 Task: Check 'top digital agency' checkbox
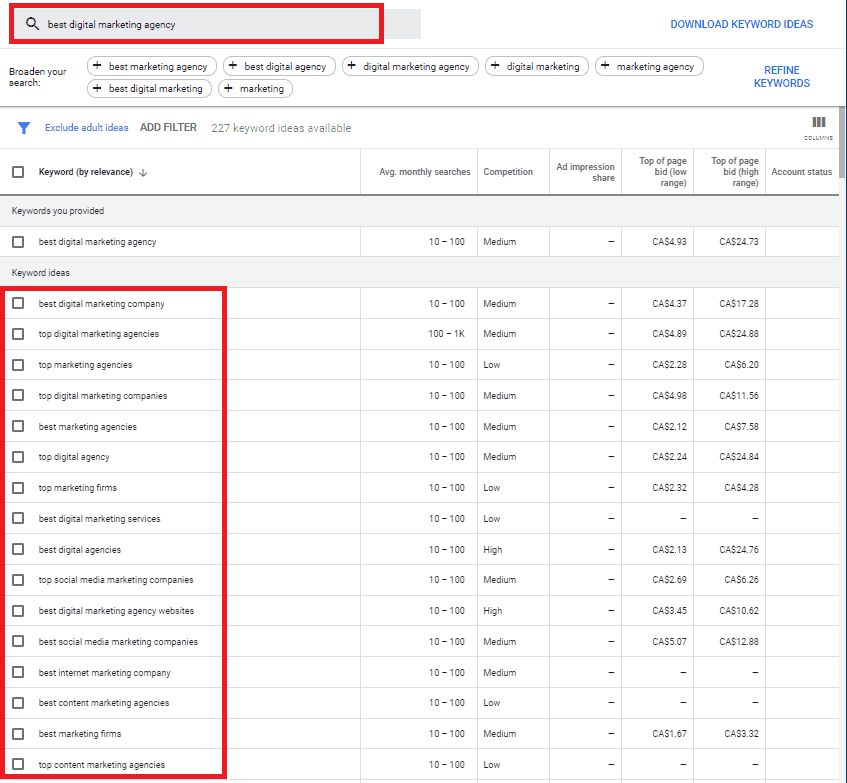point(18,457)
